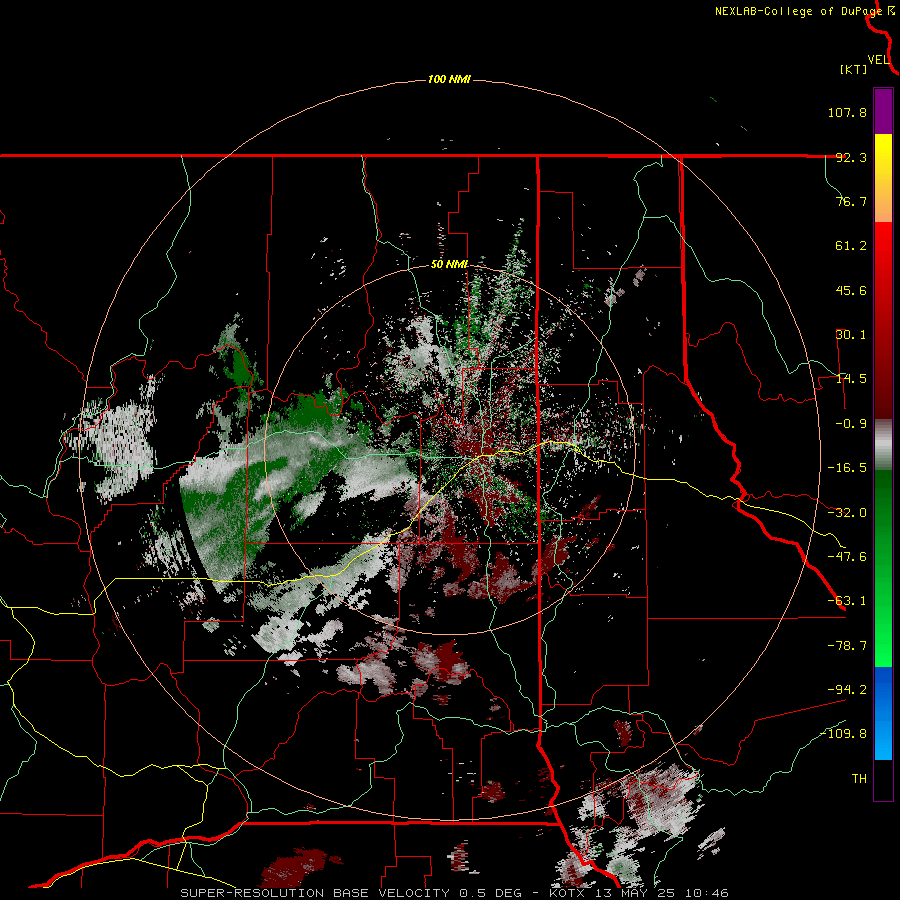Click the VEL label above the color scale
This screenshot has width=900, height=900.
tap(879, 60)
